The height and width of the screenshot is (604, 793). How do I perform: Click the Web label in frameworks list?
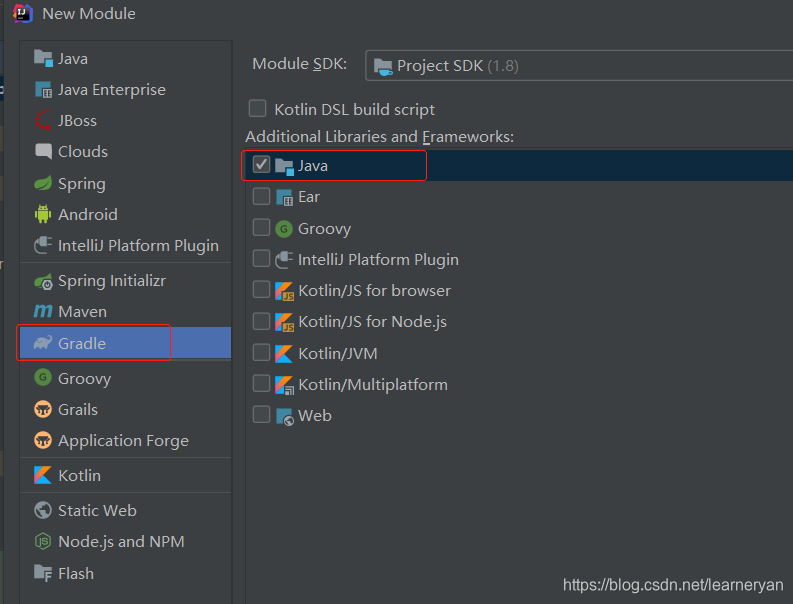pyautogui.click(x=315, y=416)
